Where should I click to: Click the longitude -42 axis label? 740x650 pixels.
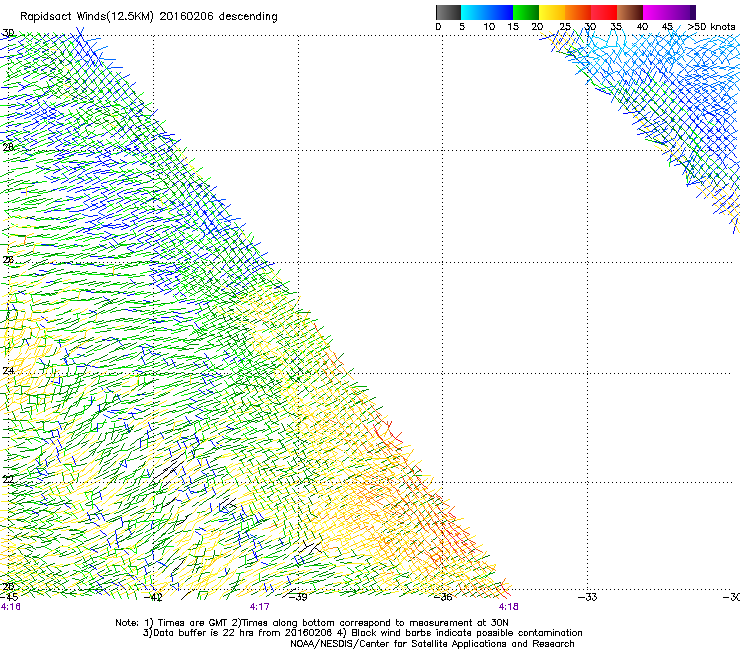[x=153, y=597]
